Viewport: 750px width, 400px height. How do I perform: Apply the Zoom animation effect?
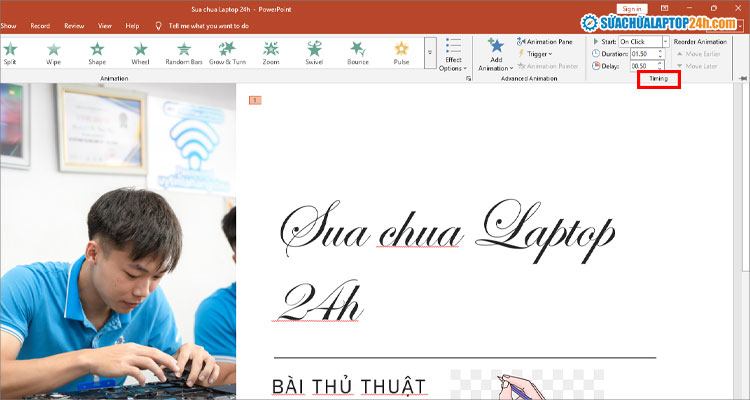pos(271,53)
